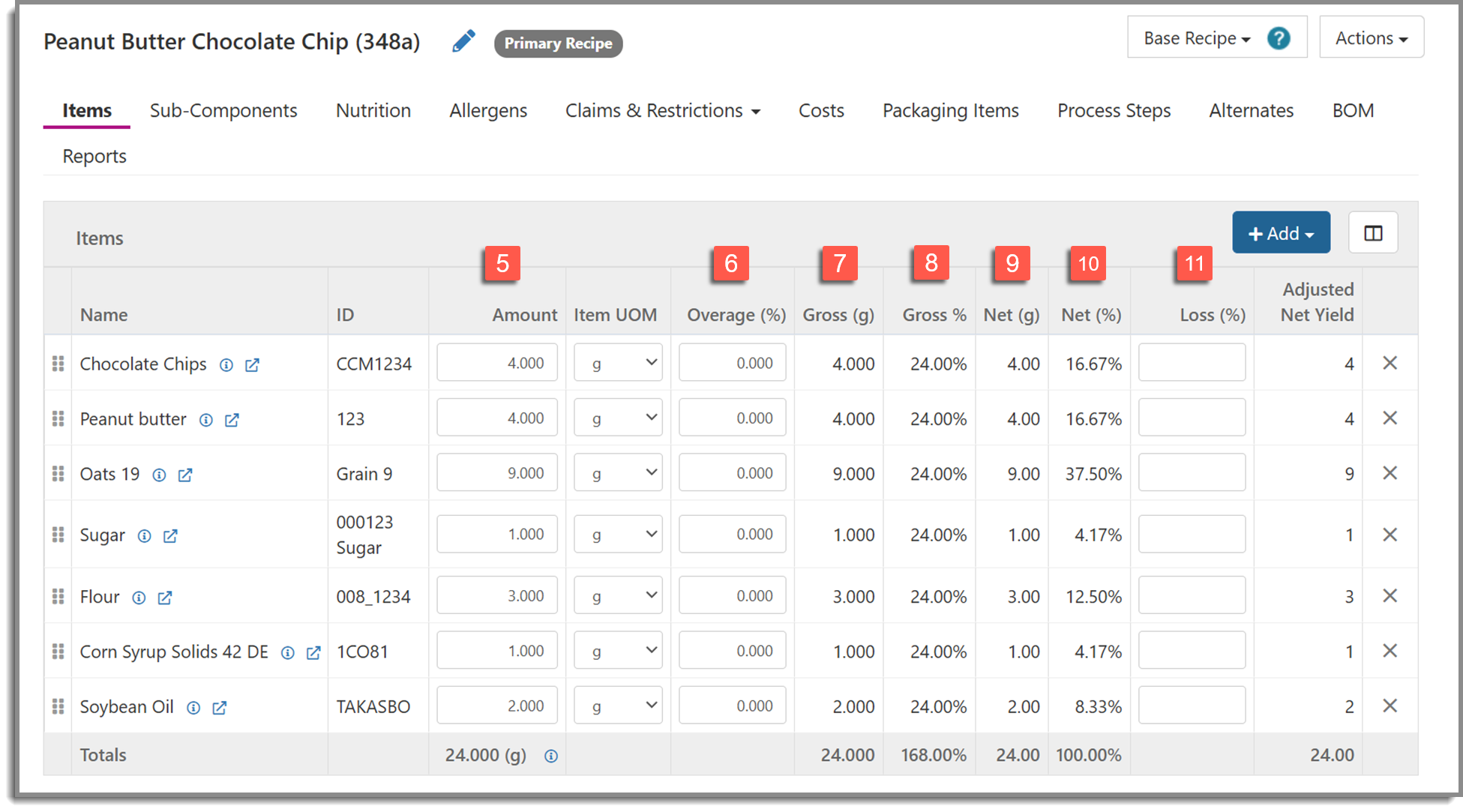Expand the Add dropdown button

click(1281, 233)
